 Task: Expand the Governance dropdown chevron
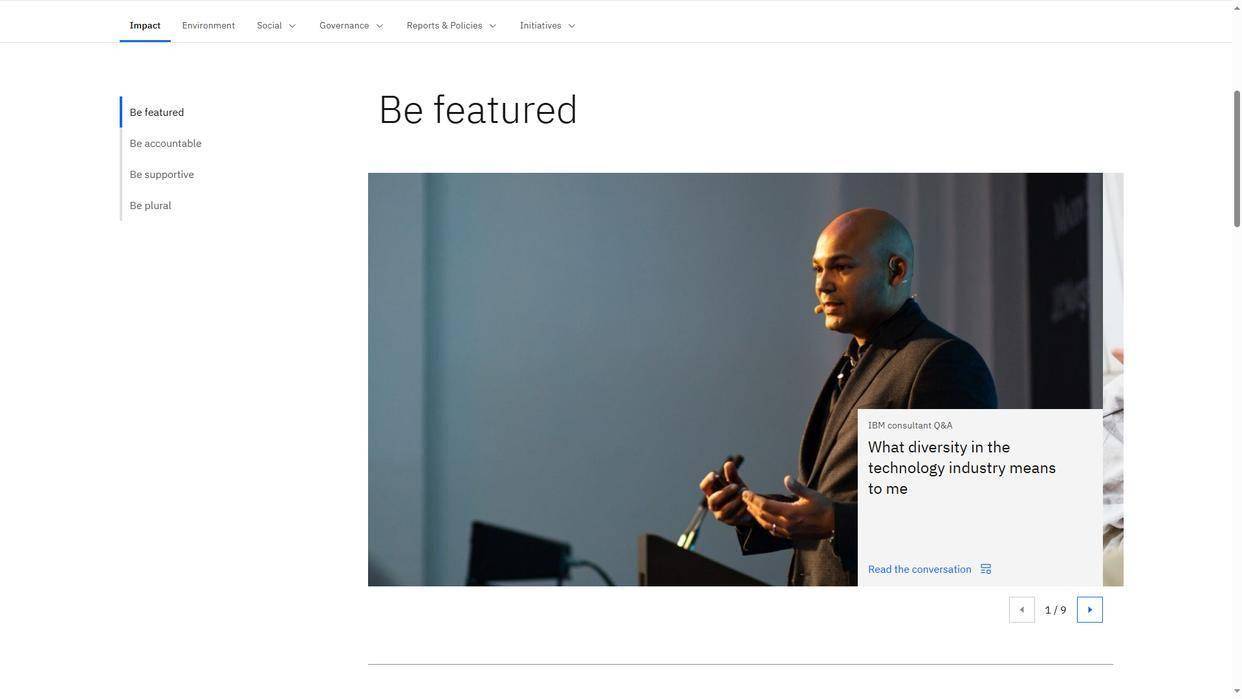[x=379, y=26]
